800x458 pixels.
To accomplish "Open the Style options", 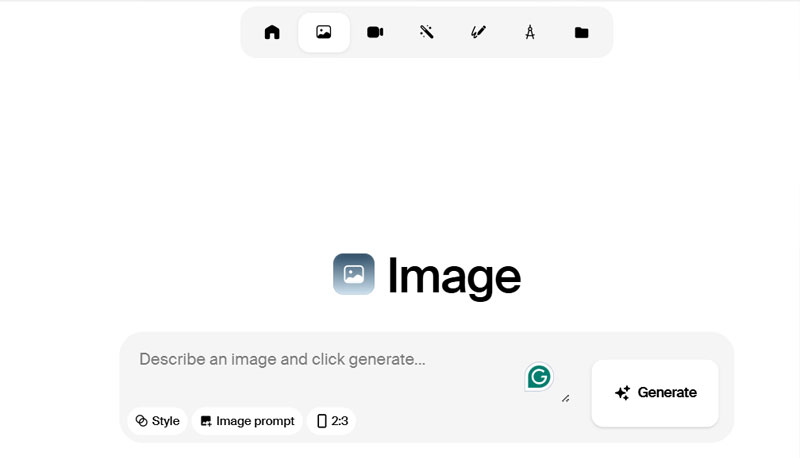I will tap(157, 421).
